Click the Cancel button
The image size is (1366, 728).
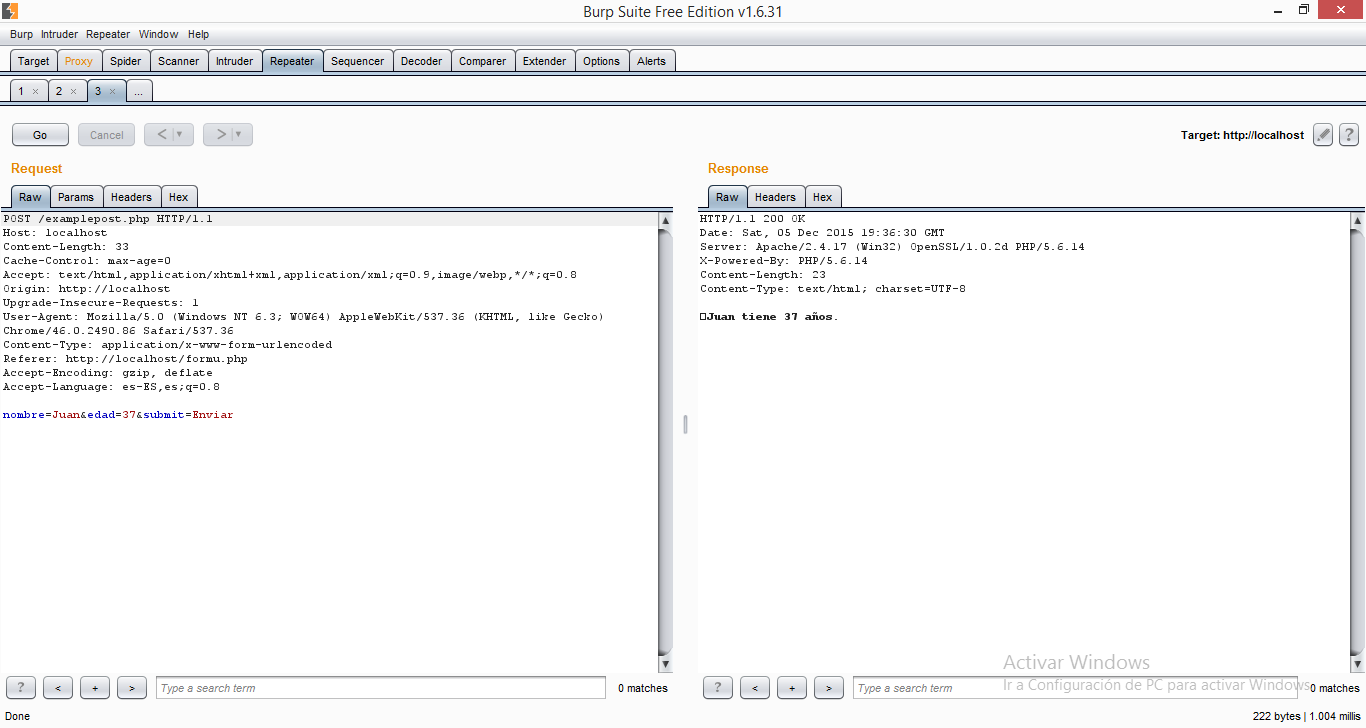tap(107, 135)
